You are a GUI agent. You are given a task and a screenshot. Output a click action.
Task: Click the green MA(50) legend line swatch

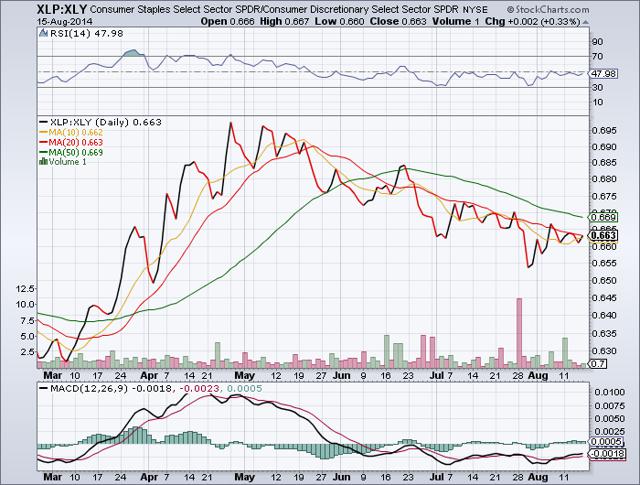point(43,152)
